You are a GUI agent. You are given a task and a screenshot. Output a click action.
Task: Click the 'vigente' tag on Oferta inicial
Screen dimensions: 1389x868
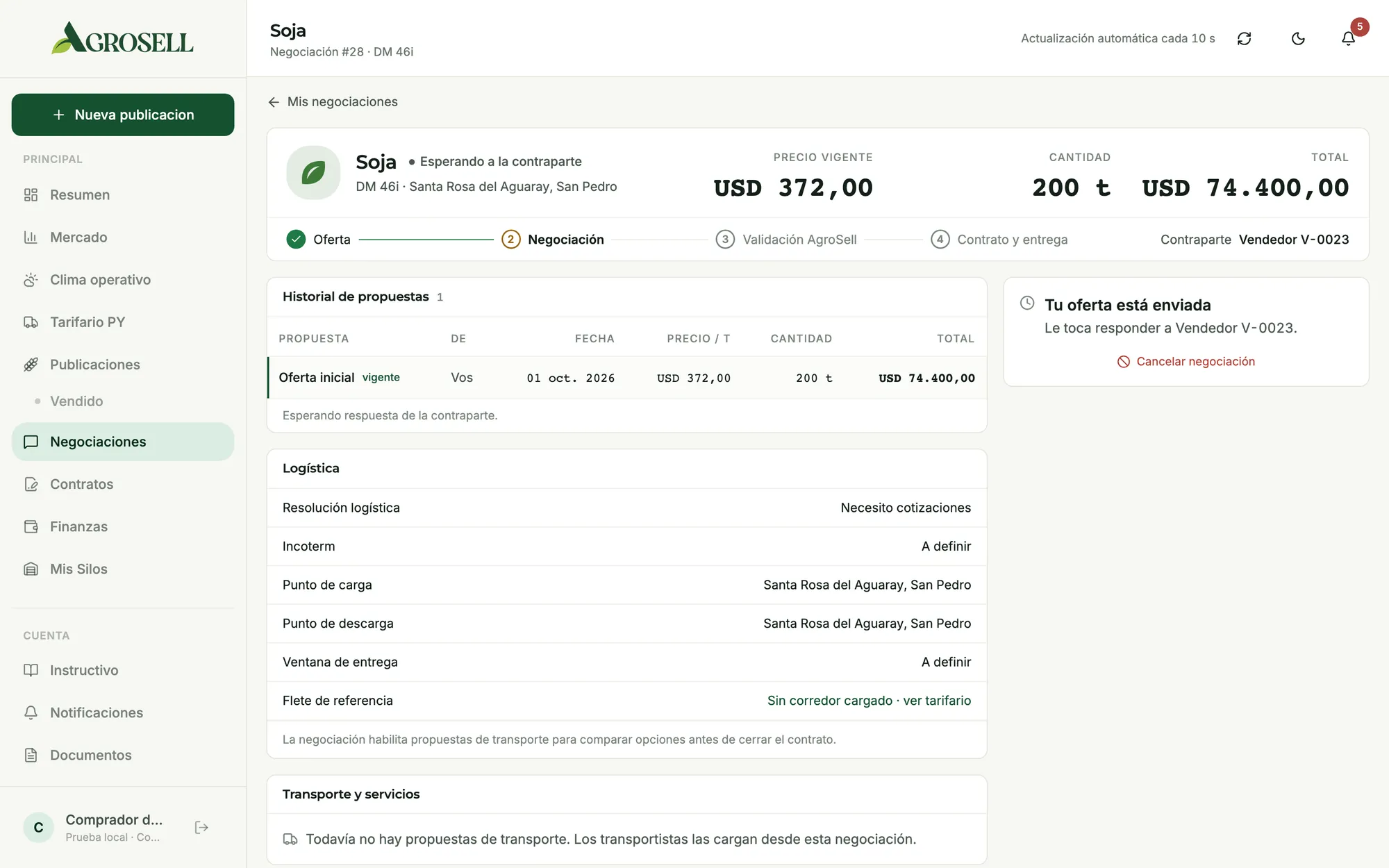381,377
